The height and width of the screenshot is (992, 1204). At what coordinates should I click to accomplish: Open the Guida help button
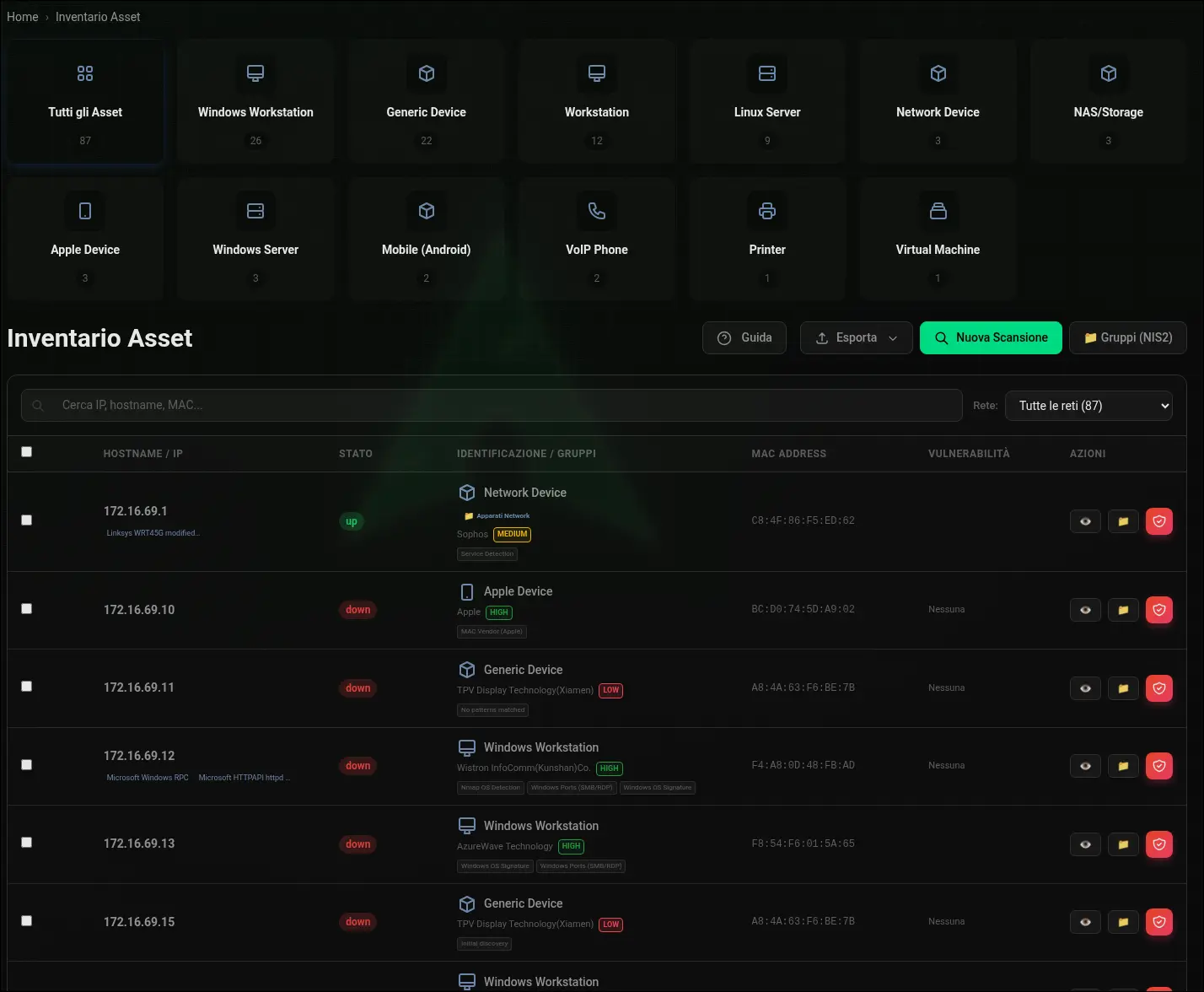point(744,337)
